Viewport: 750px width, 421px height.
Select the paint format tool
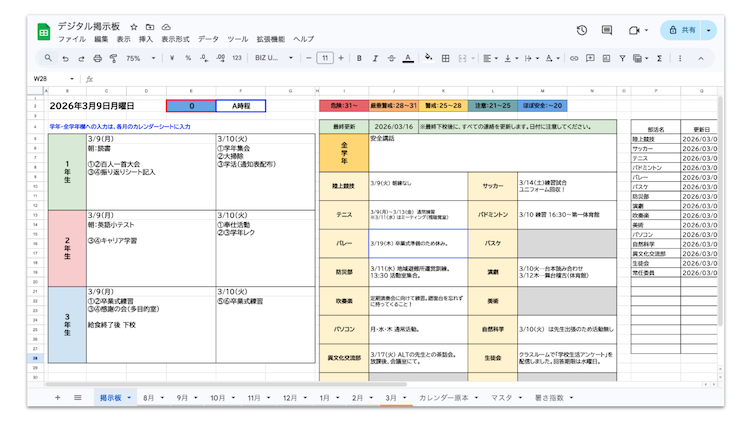(111, 58)
